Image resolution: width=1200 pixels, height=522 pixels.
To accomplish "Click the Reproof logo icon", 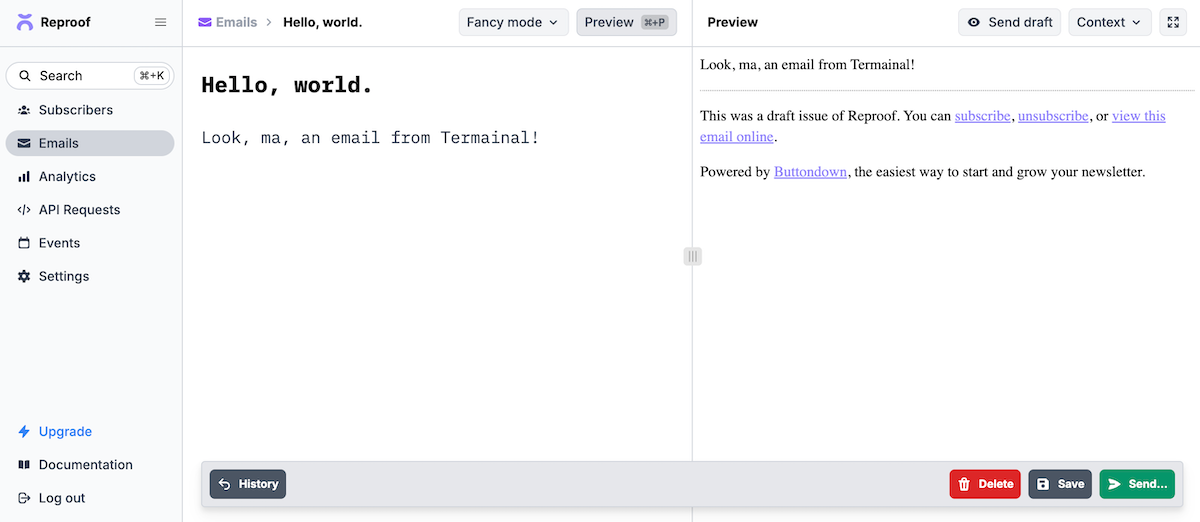I will (x=25, y=22).
